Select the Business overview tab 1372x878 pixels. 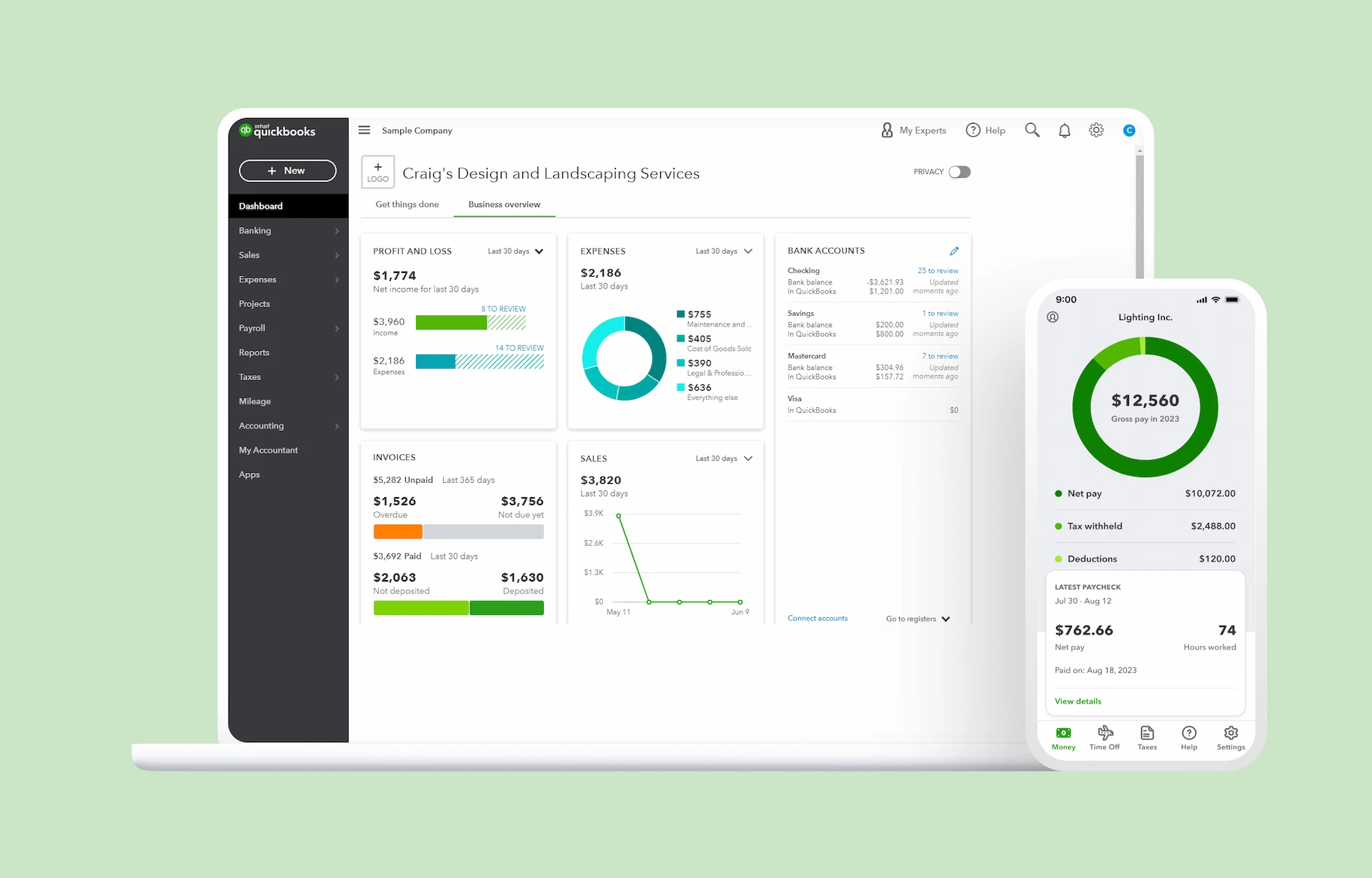pyautogui.click(x=504, y=204)
